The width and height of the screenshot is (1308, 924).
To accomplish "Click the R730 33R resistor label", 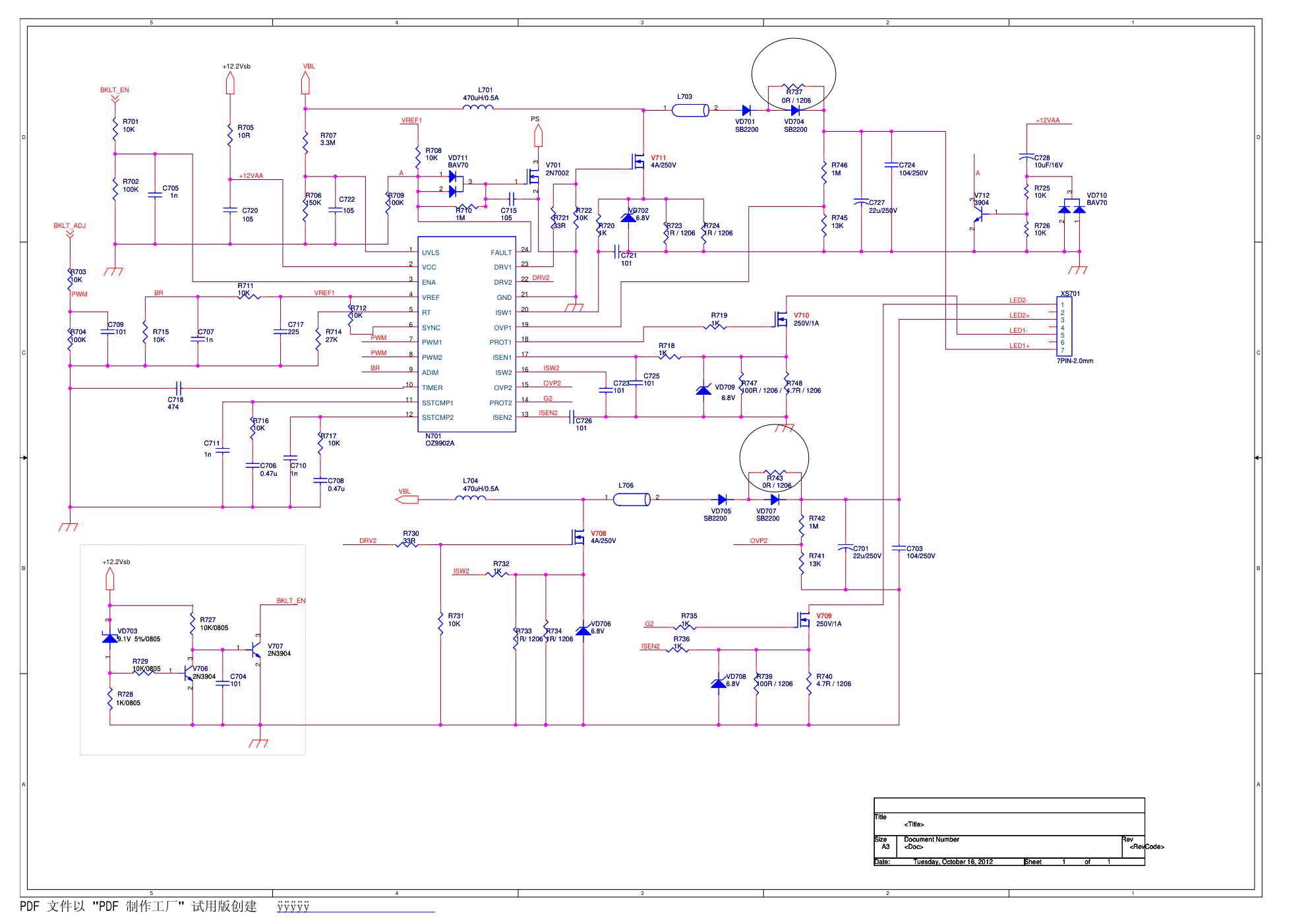I will [411, 537].
